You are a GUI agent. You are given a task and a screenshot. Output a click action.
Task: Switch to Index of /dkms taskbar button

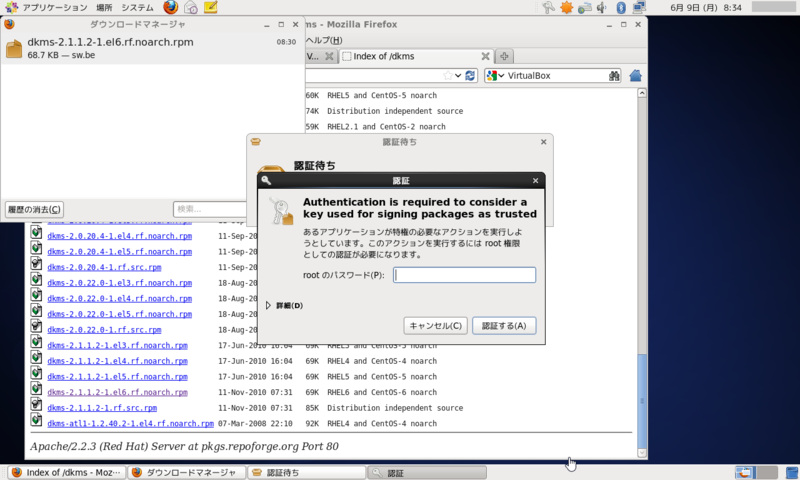[x=67, y=472]
